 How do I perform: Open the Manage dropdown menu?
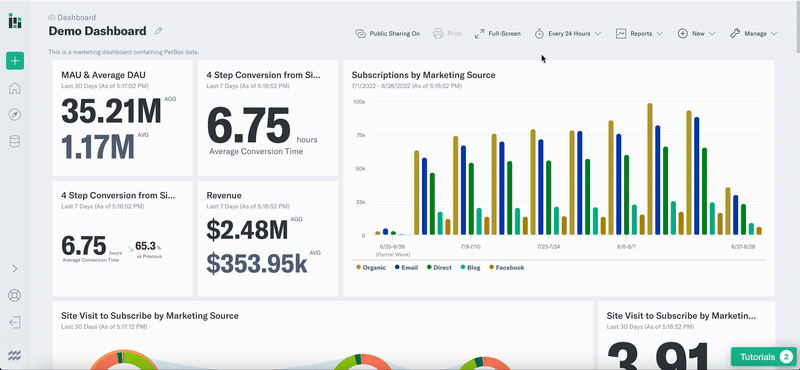click(x=754, y=34)
